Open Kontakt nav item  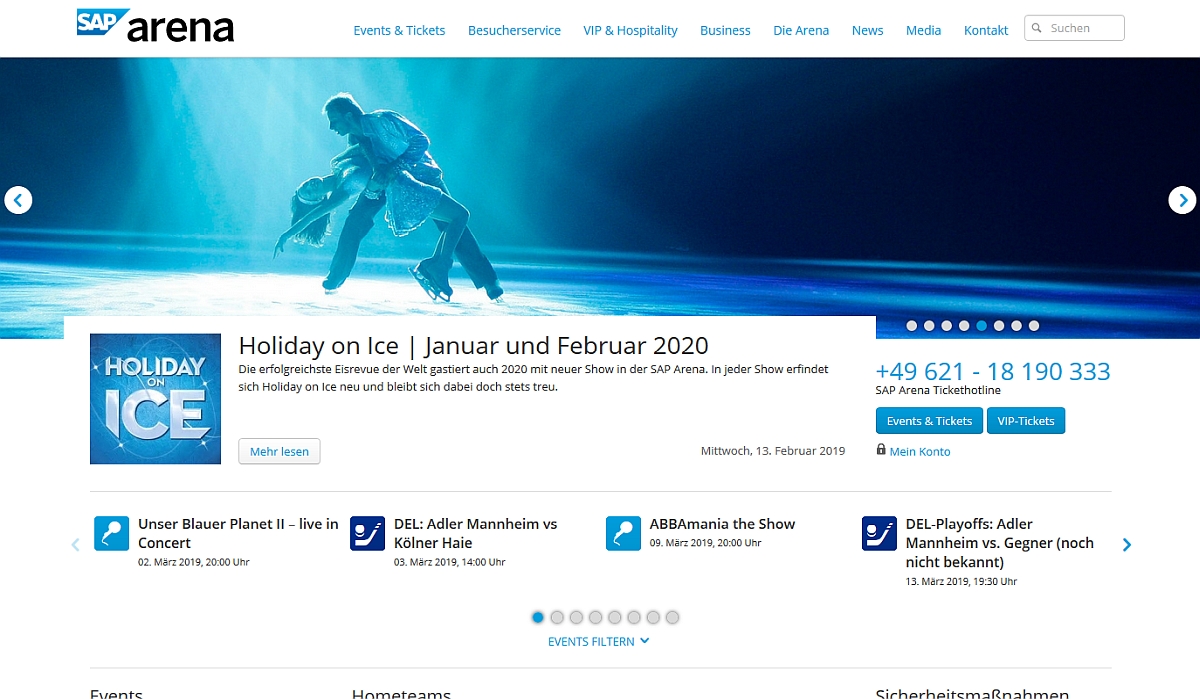986,30
